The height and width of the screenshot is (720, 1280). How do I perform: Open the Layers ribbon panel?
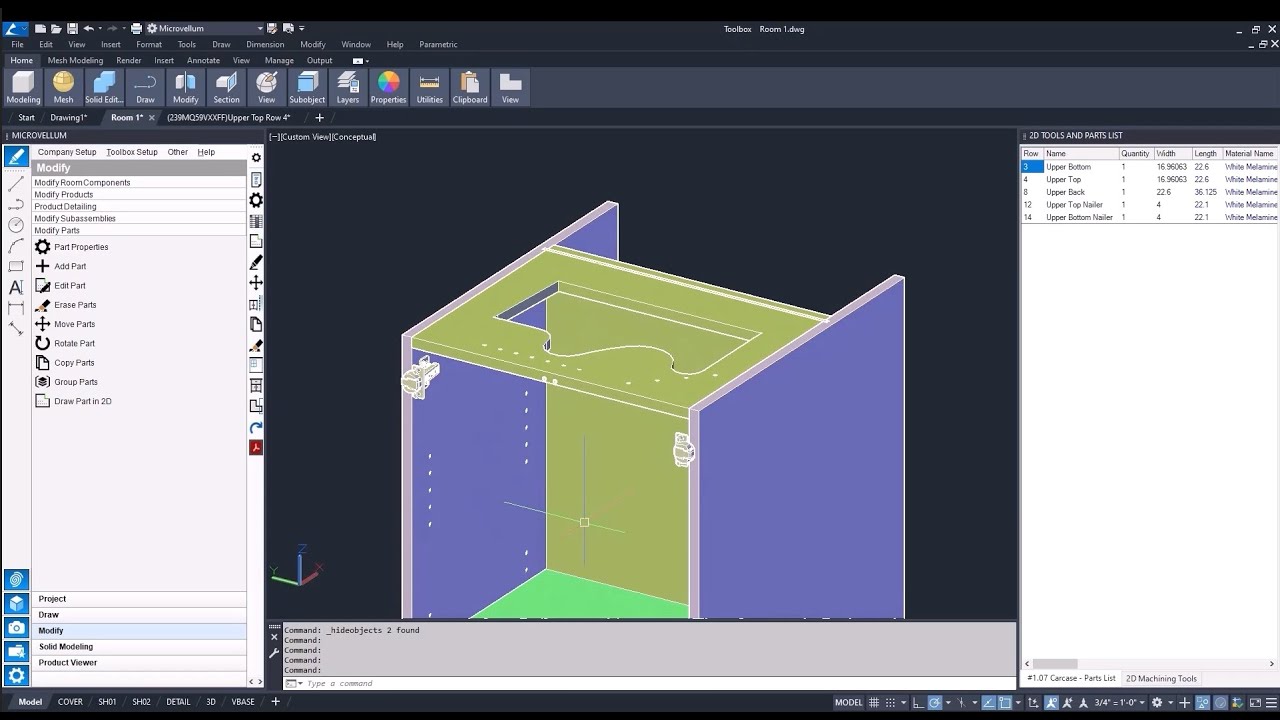347,87
